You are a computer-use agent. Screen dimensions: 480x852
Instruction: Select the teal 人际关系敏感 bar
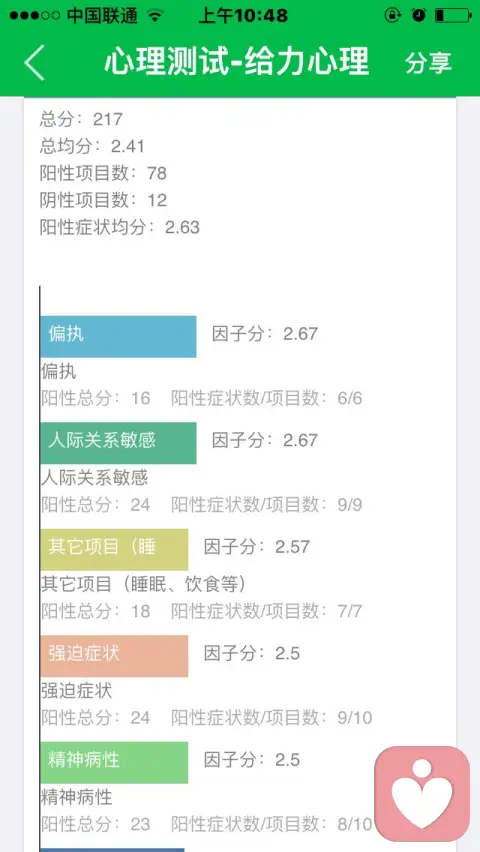[x=118, y=443]
